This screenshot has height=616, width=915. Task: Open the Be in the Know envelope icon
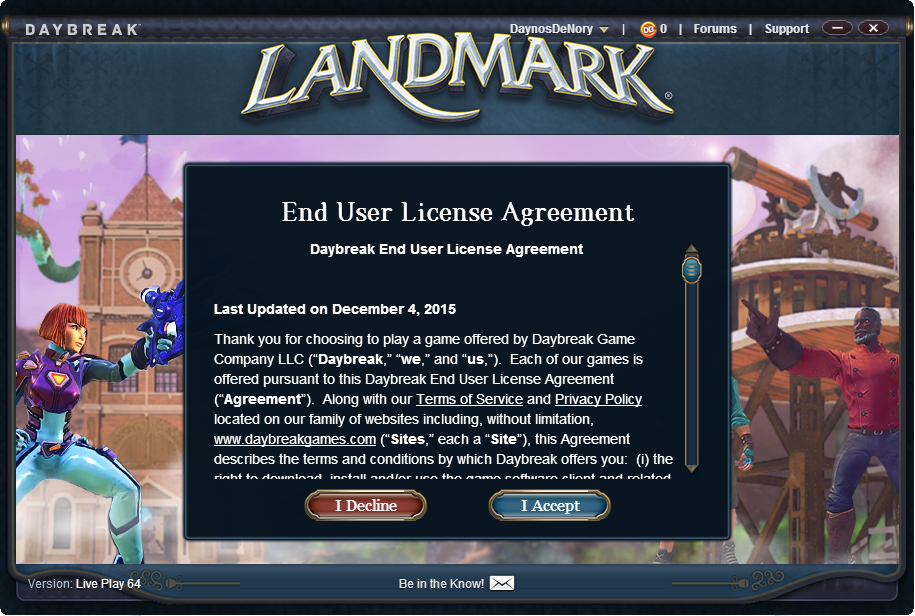pyautogui.click(x=502, y=583)
